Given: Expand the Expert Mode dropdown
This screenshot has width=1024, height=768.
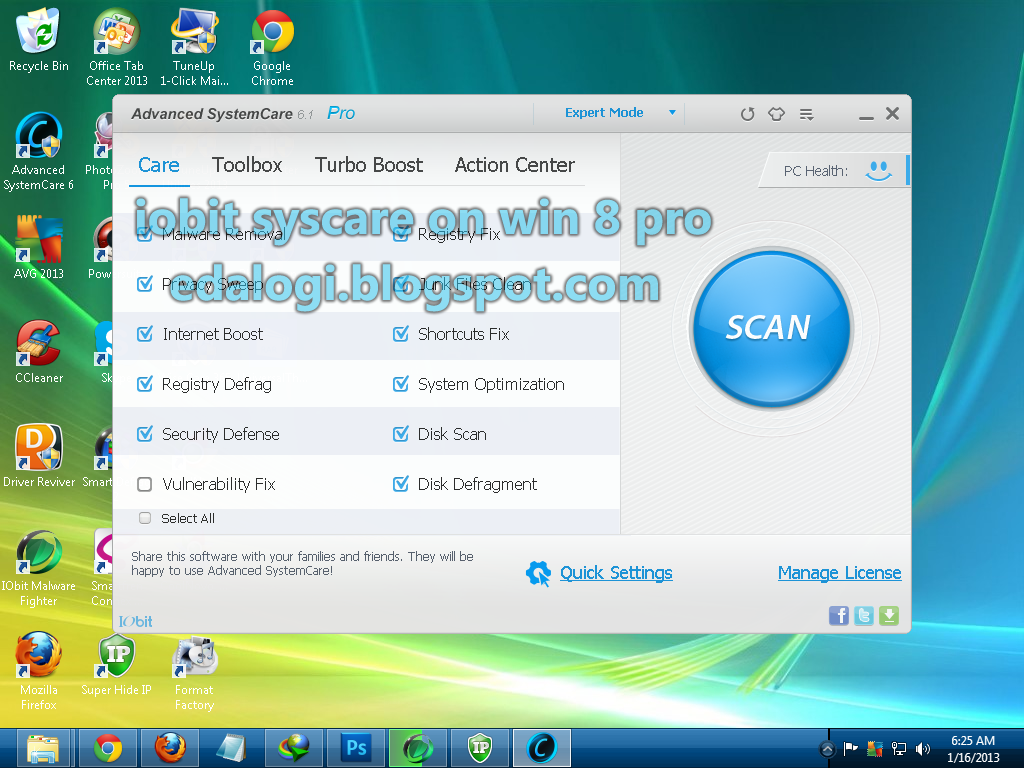Looking at the screenshot, I should 620,113.
